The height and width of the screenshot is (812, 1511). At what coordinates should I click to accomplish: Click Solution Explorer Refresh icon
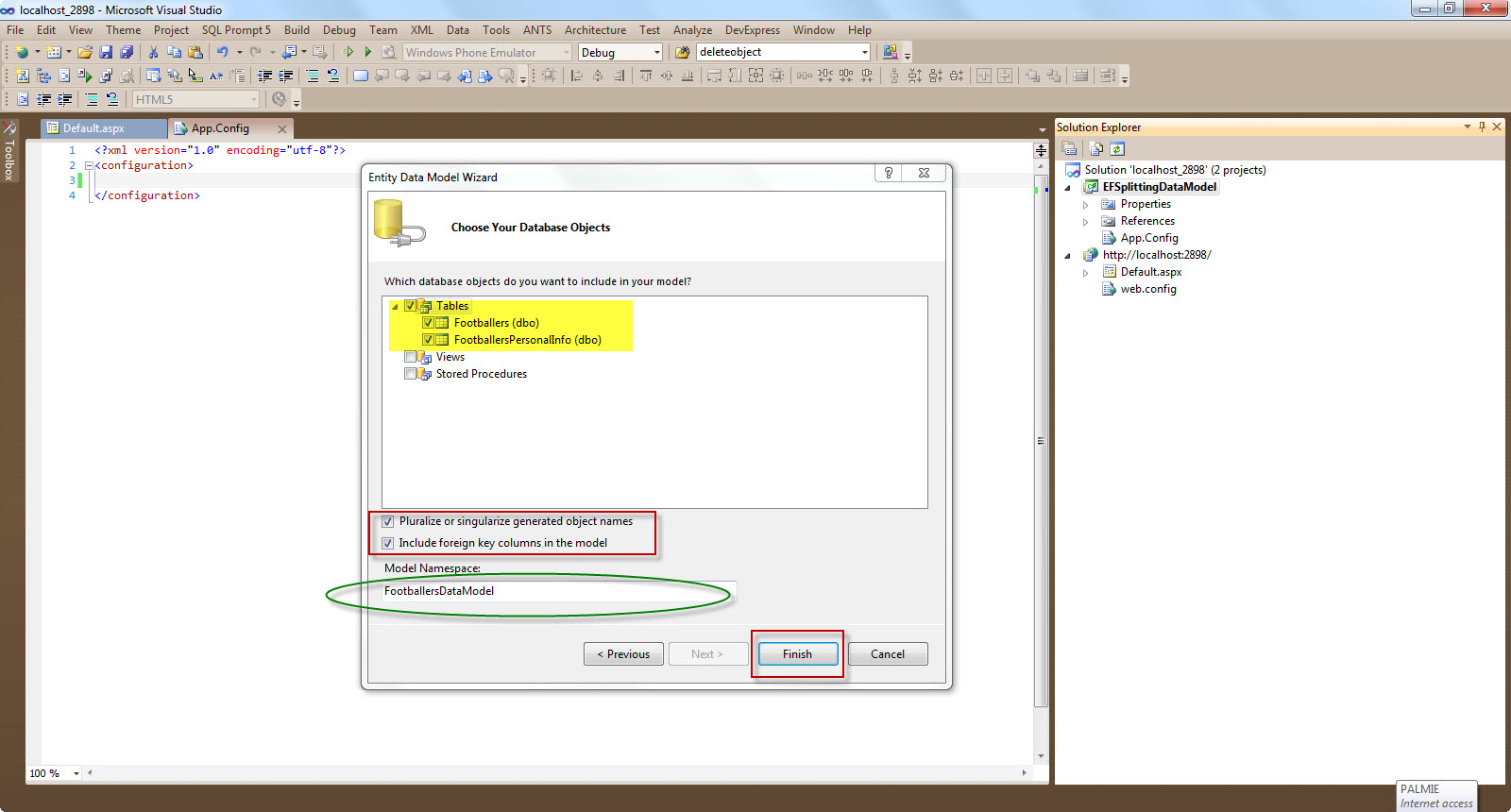tap(1117, 148)
